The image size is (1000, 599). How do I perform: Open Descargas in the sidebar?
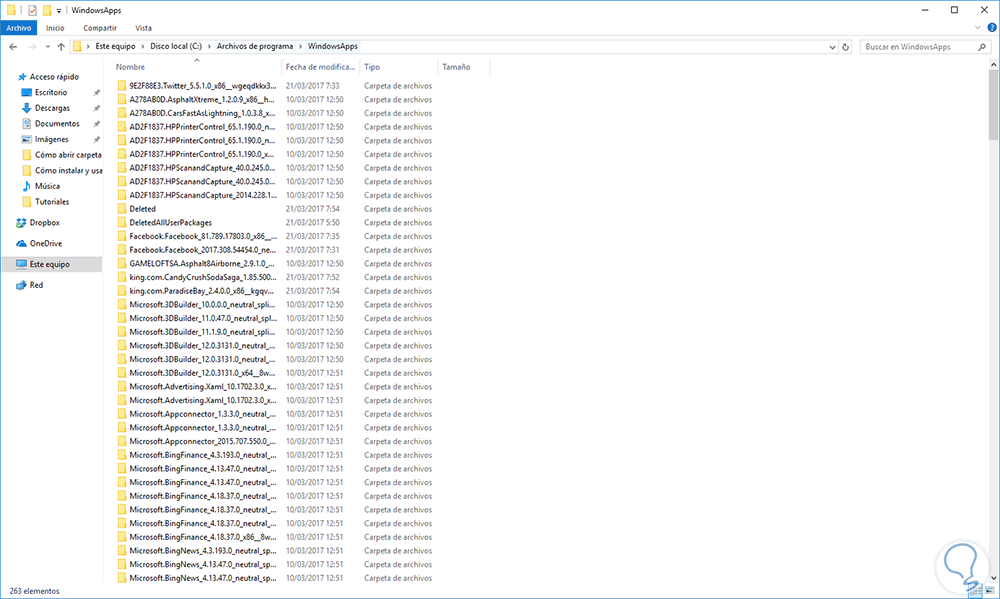click(52, 108)
